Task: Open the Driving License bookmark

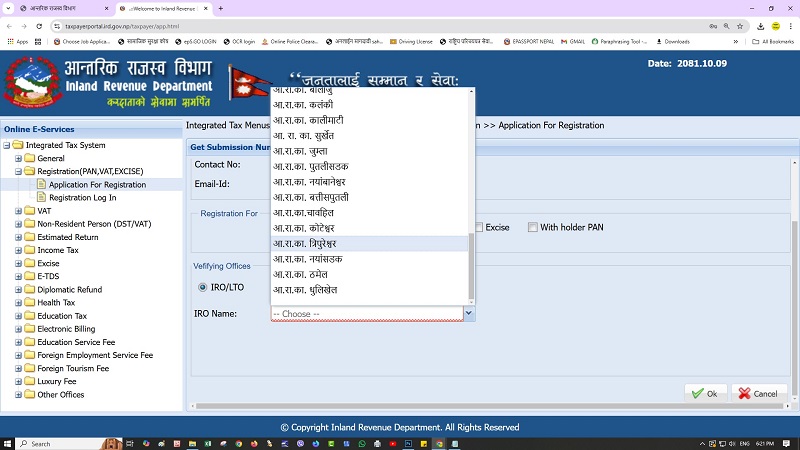Action: (x=411, y=42)
